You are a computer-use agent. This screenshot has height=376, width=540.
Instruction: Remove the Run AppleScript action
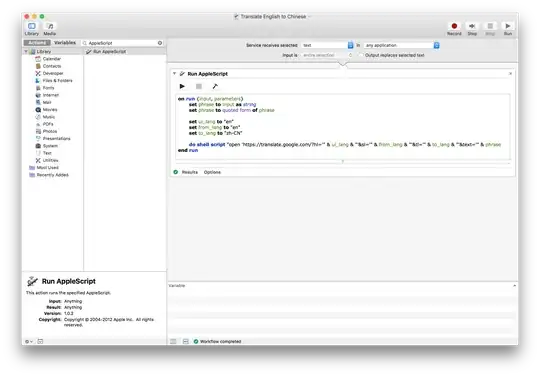510,74
